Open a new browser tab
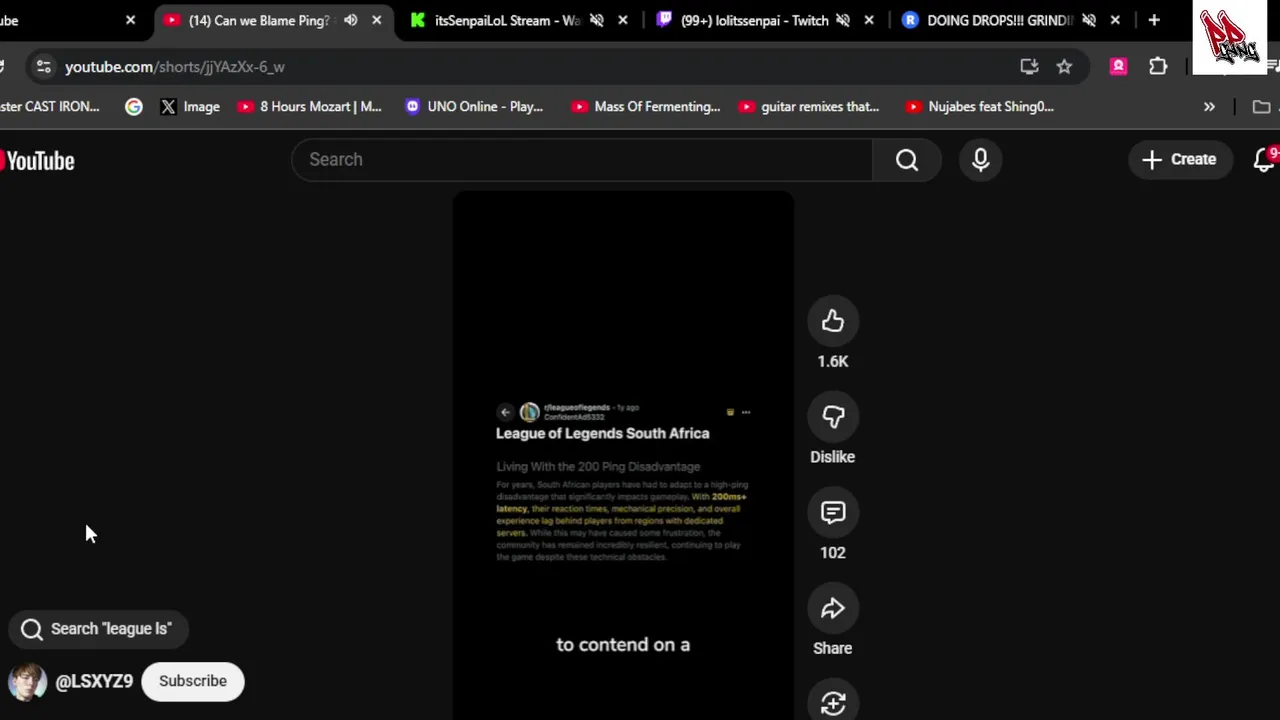The width and height of the screenshot is (1280, 720). point(1154,20)
